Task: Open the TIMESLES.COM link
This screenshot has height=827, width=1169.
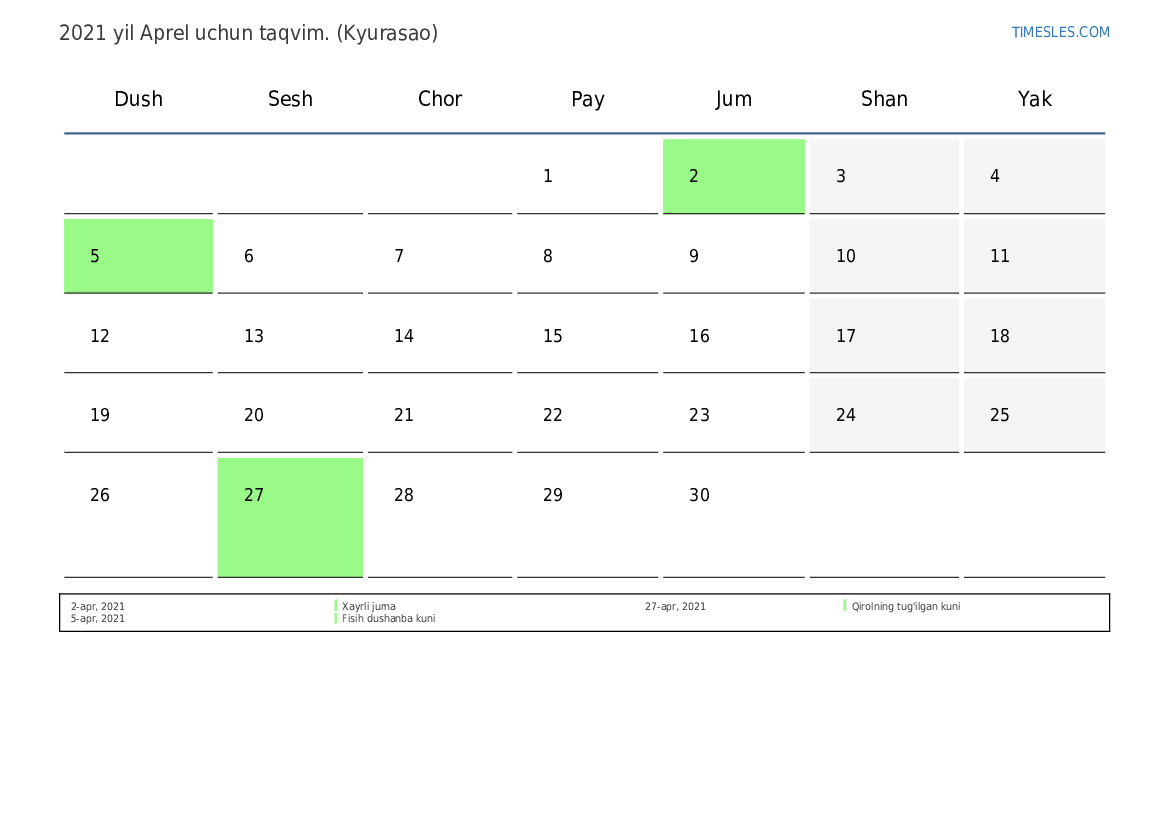Action: [x=1060, y=32]
